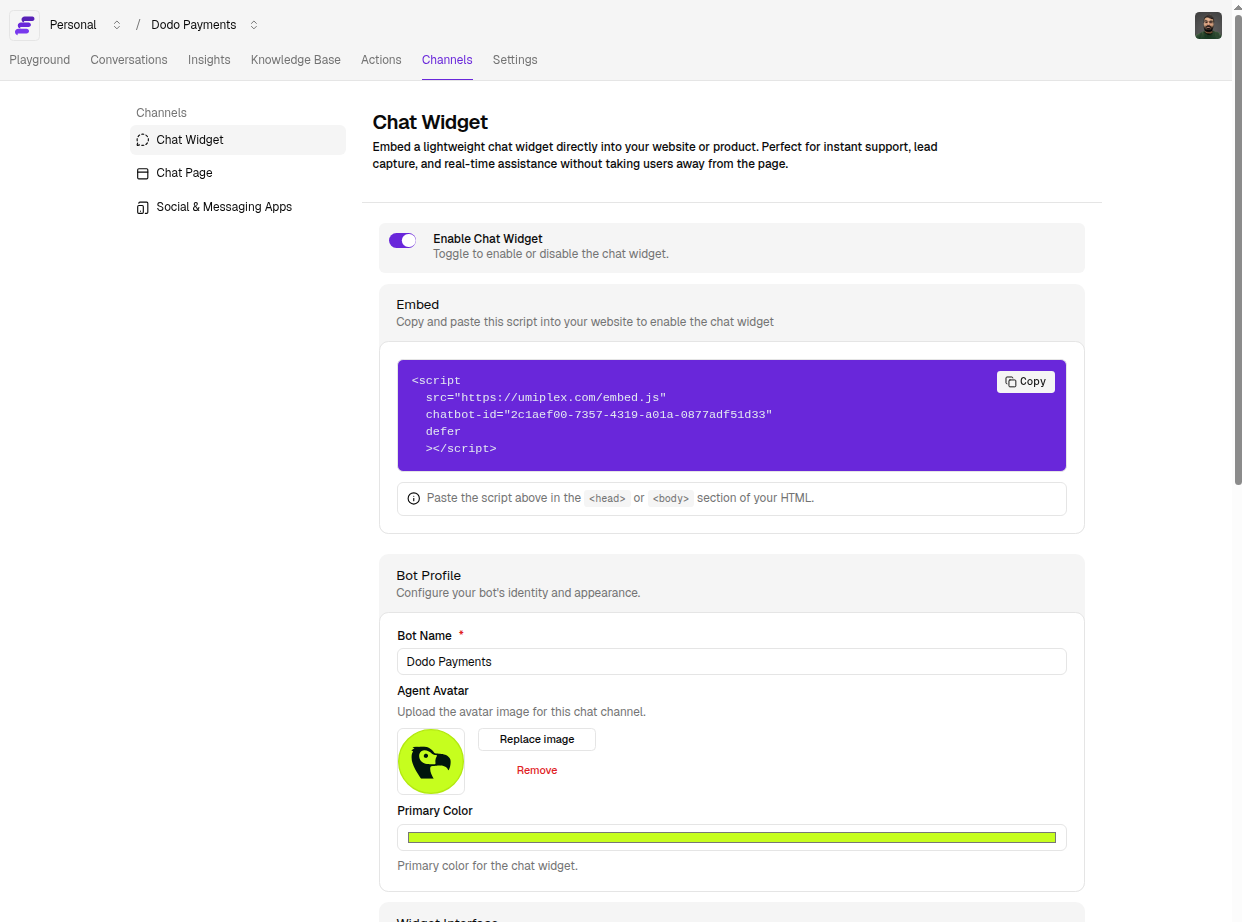Click the purple app logo icon

24,25
